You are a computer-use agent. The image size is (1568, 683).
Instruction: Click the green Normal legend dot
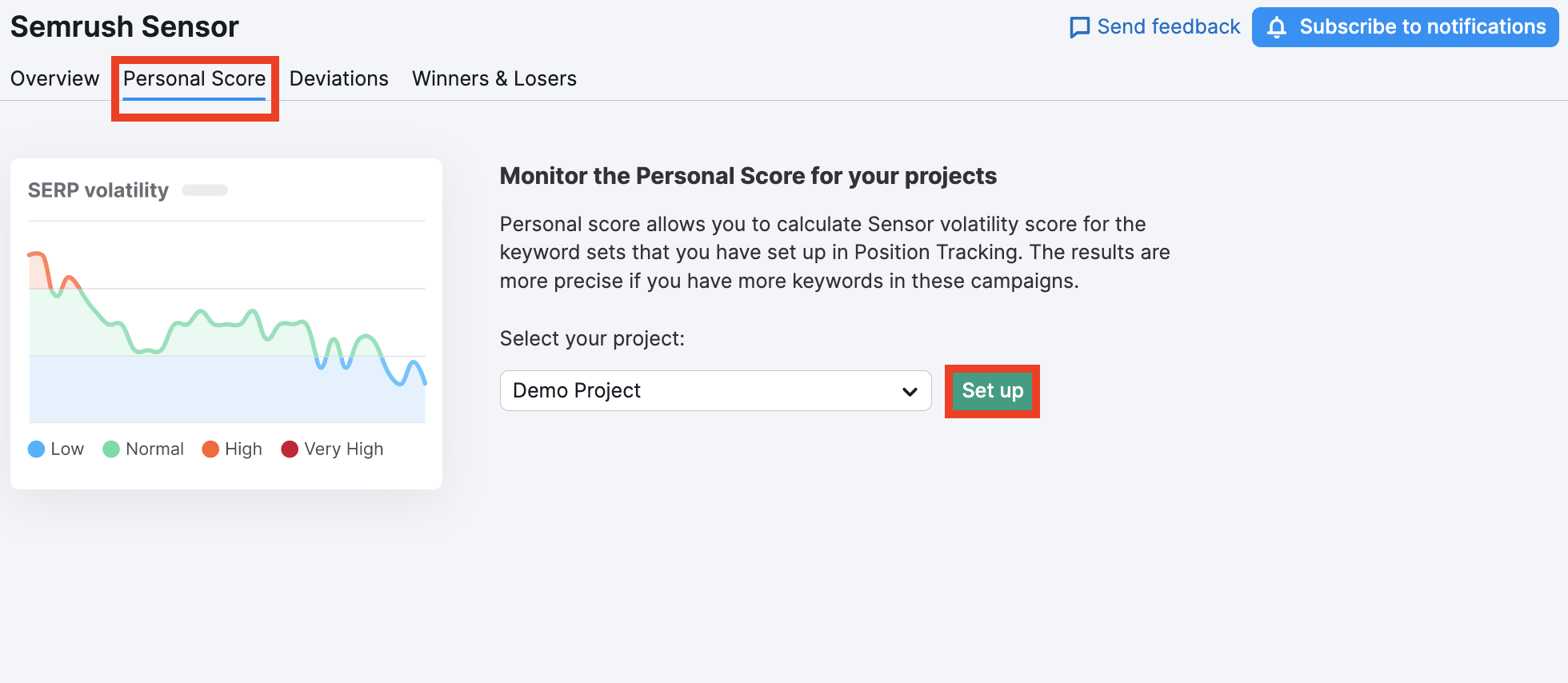111,449
